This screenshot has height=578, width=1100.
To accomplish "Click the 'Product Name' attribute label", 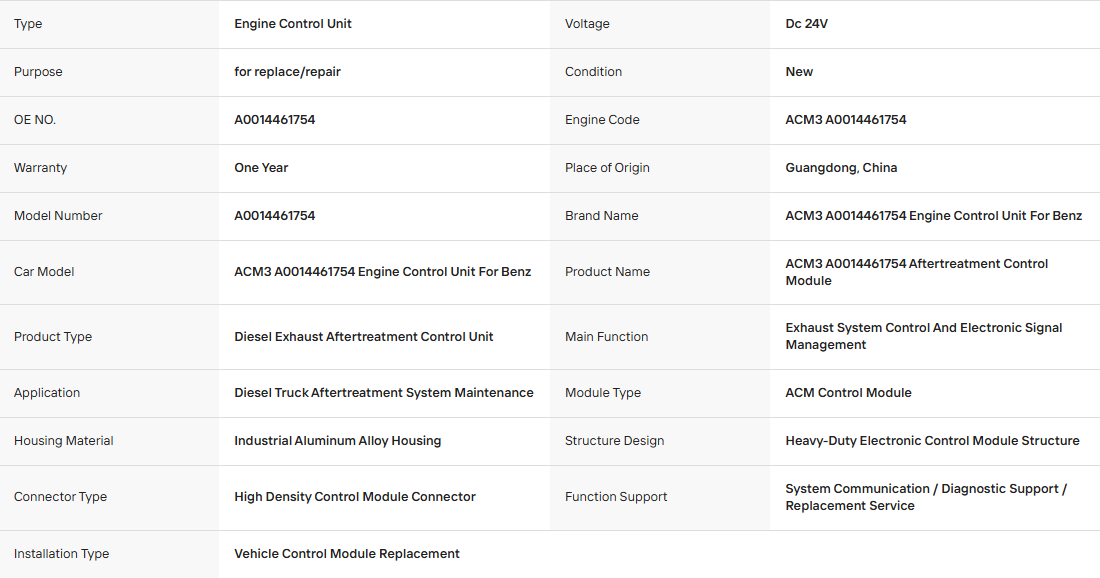I will 608,272.
